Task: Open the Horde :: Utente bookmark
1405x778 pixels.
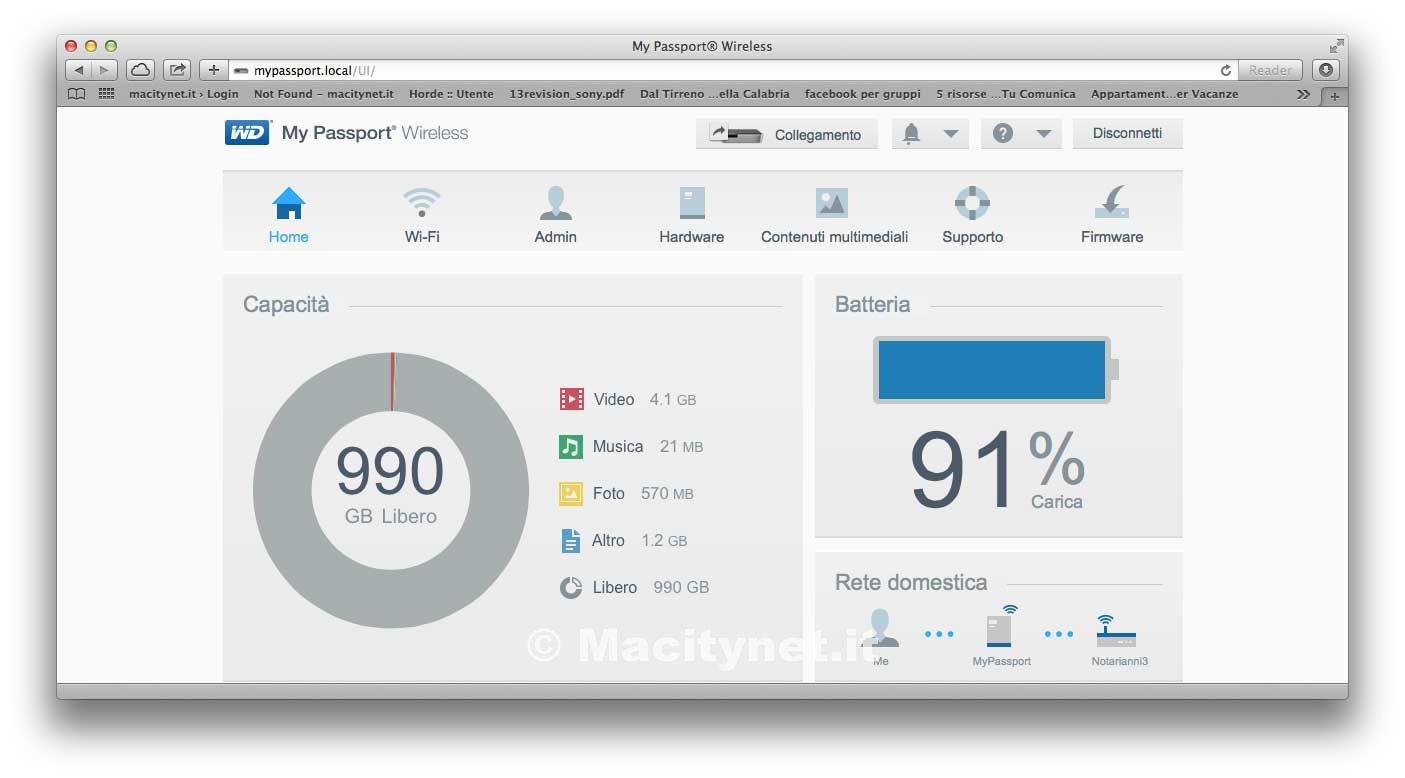Action: point(451,94)
